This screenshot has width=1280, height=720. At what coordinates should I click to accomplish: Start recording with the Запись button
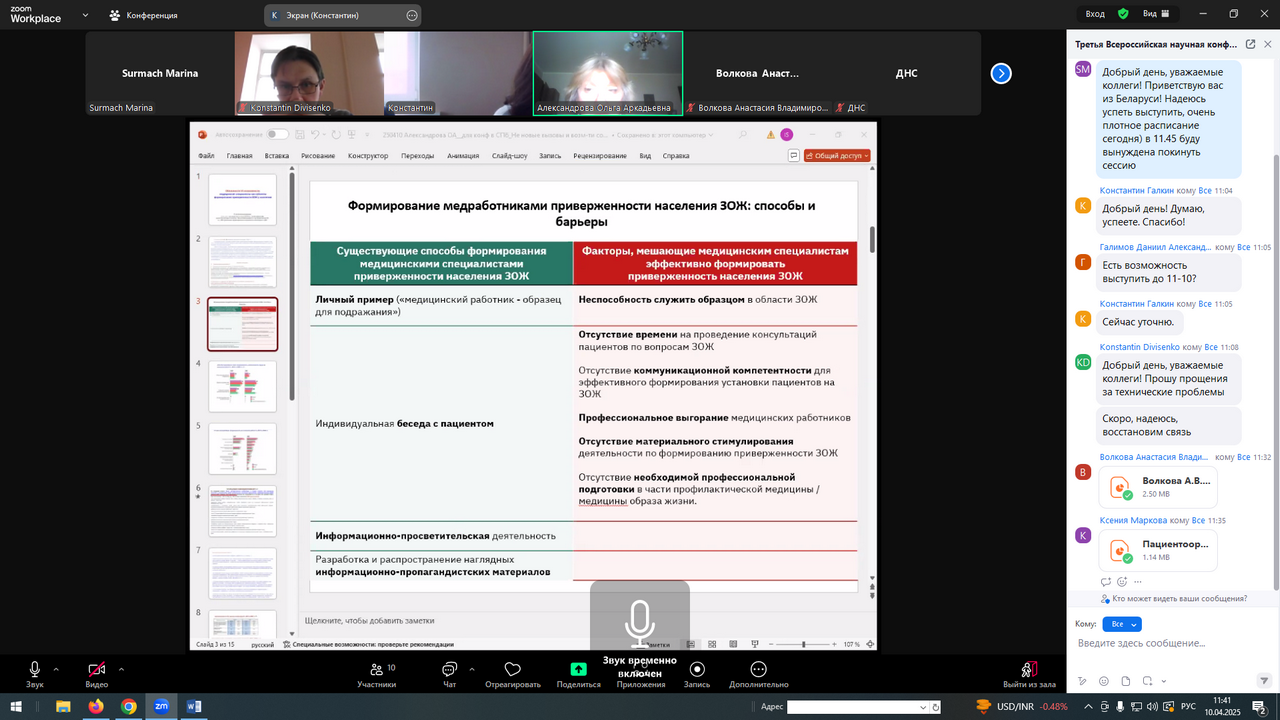click(697, 674)
